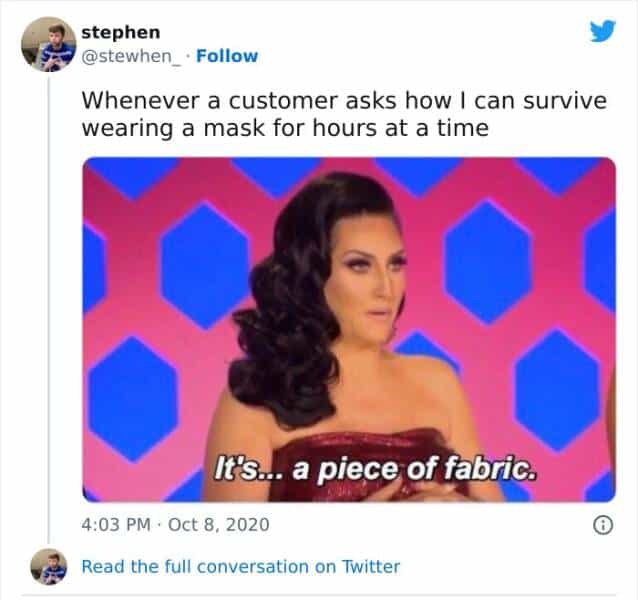Click the tweet text about wearing a mask
Screen dimensions: 638x600
344,114
